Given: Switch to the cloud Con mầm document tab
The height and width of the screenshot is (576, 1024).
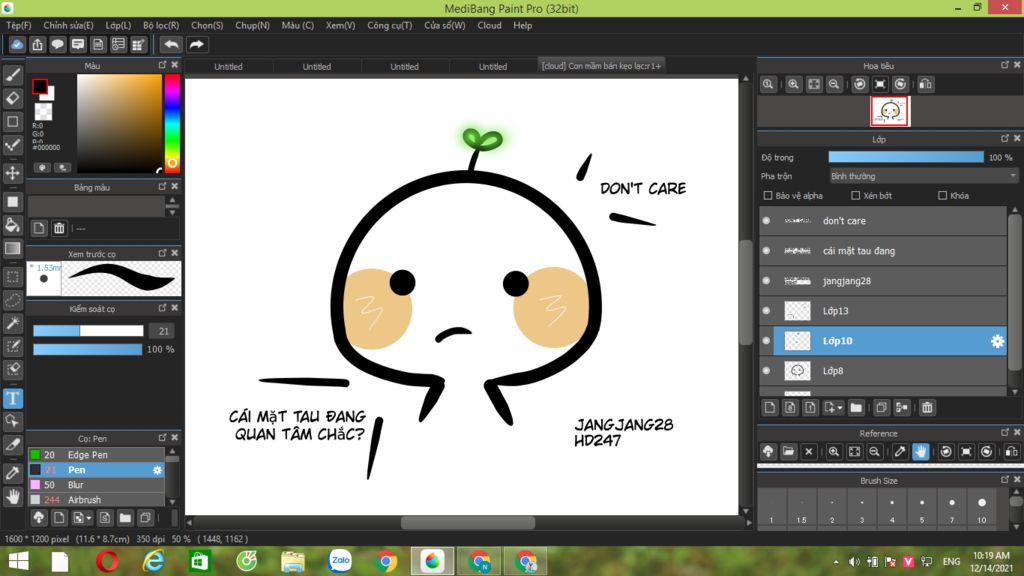Looking at the screenshot, I should (601, 66).
